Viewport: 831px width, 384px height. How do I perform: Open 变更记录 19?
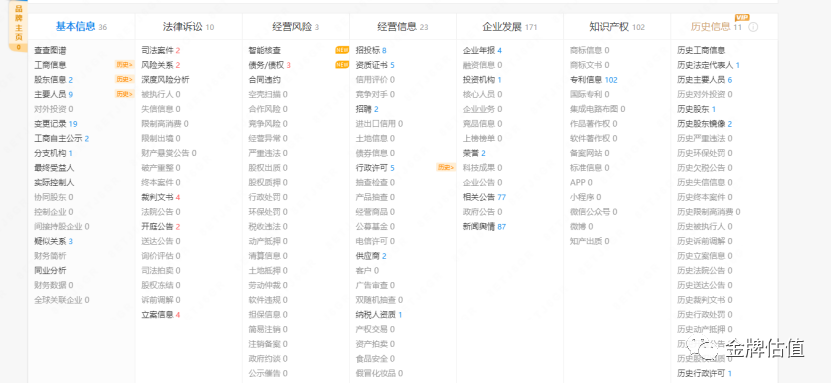[56, 124]
